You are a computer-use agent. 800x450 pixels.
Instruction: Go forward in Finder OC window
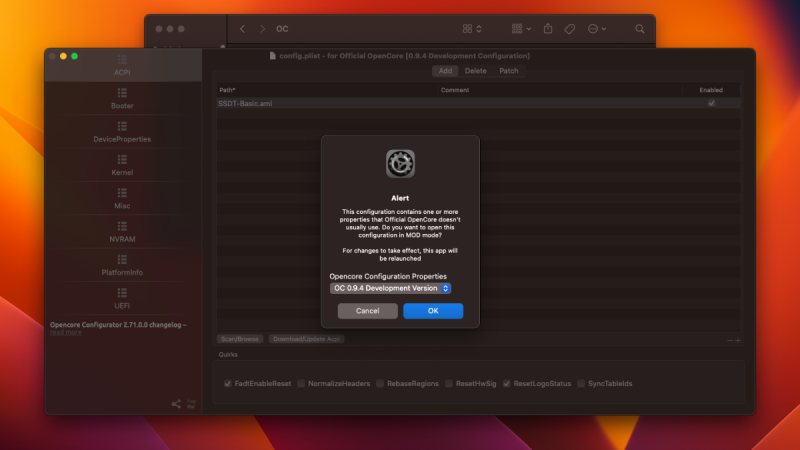point(262,29)
